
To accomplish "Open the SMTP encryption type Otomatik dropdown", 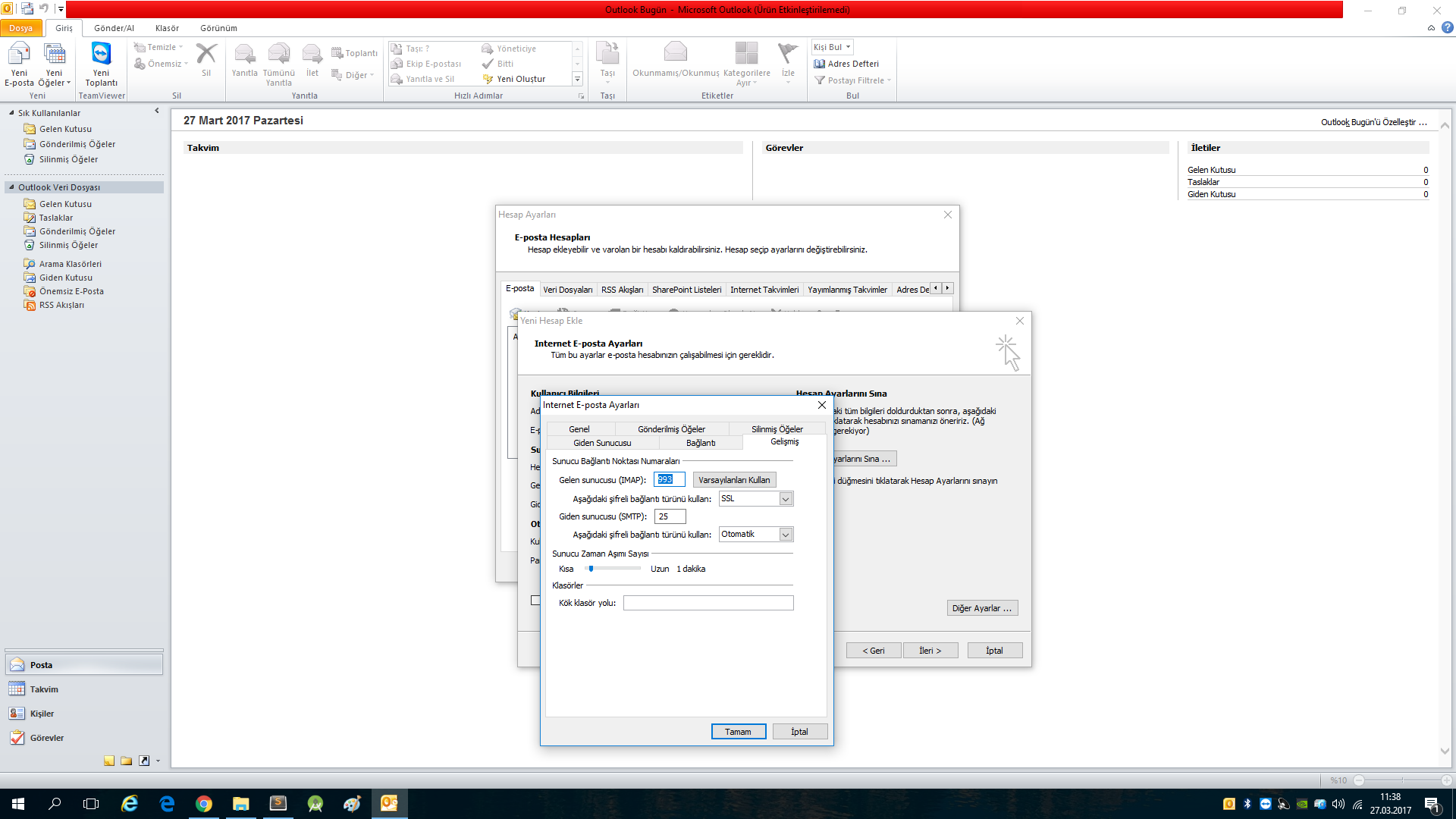I will tap(786, 535).
